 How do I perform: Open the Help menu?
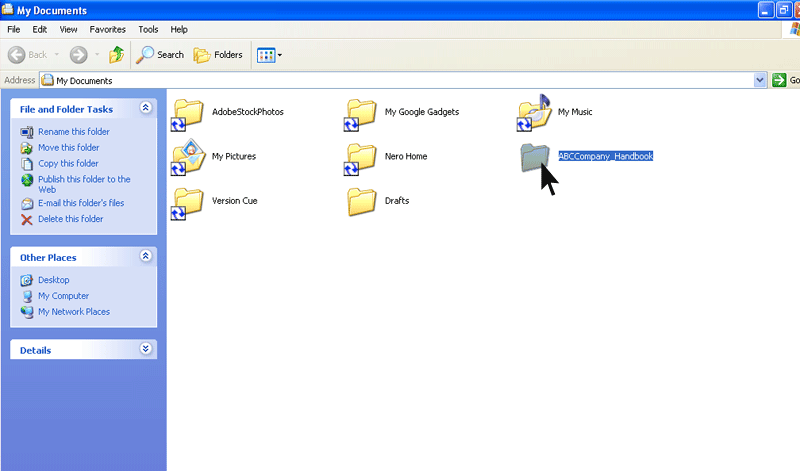point(179,30)
